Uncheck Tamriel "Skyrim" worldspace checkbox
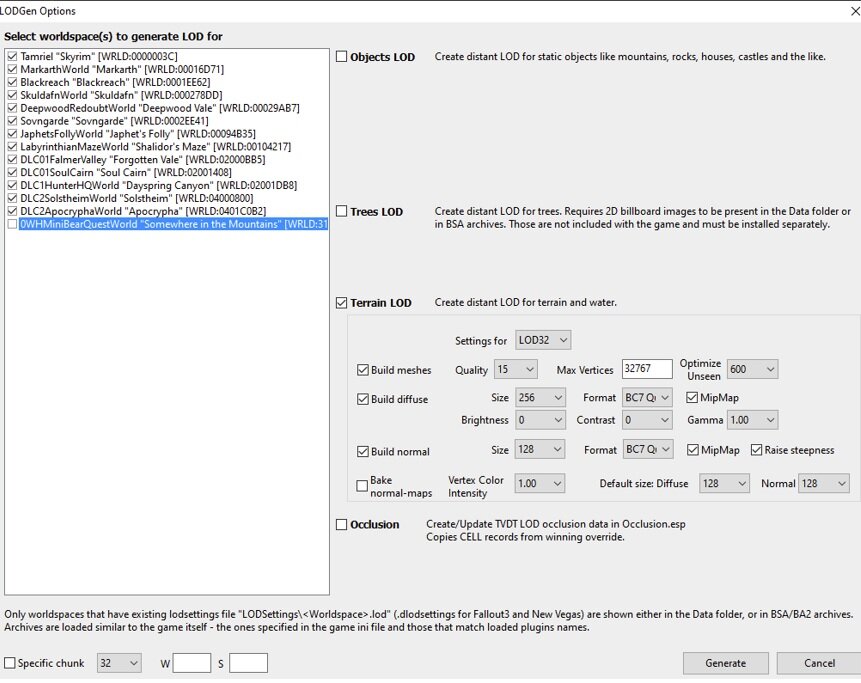 12,56
